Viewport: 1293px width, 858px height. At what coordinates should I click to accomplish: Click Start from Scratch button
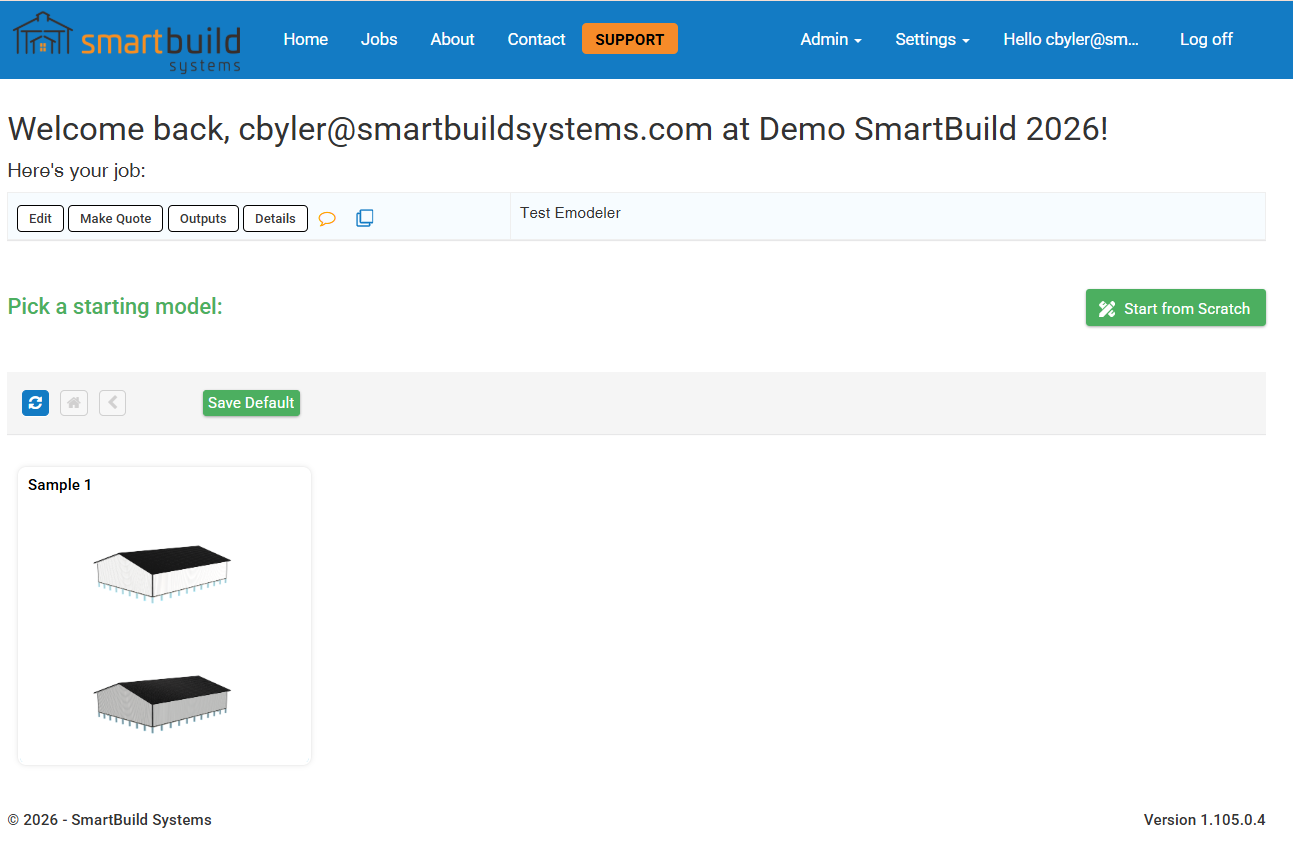click(x=1176, y=308)
